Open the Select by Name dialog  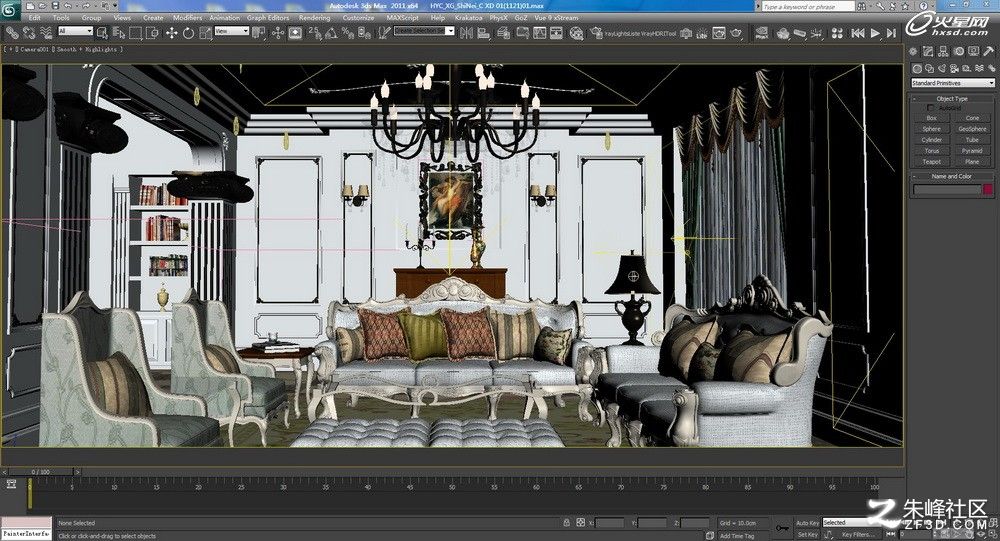point(119,33)
